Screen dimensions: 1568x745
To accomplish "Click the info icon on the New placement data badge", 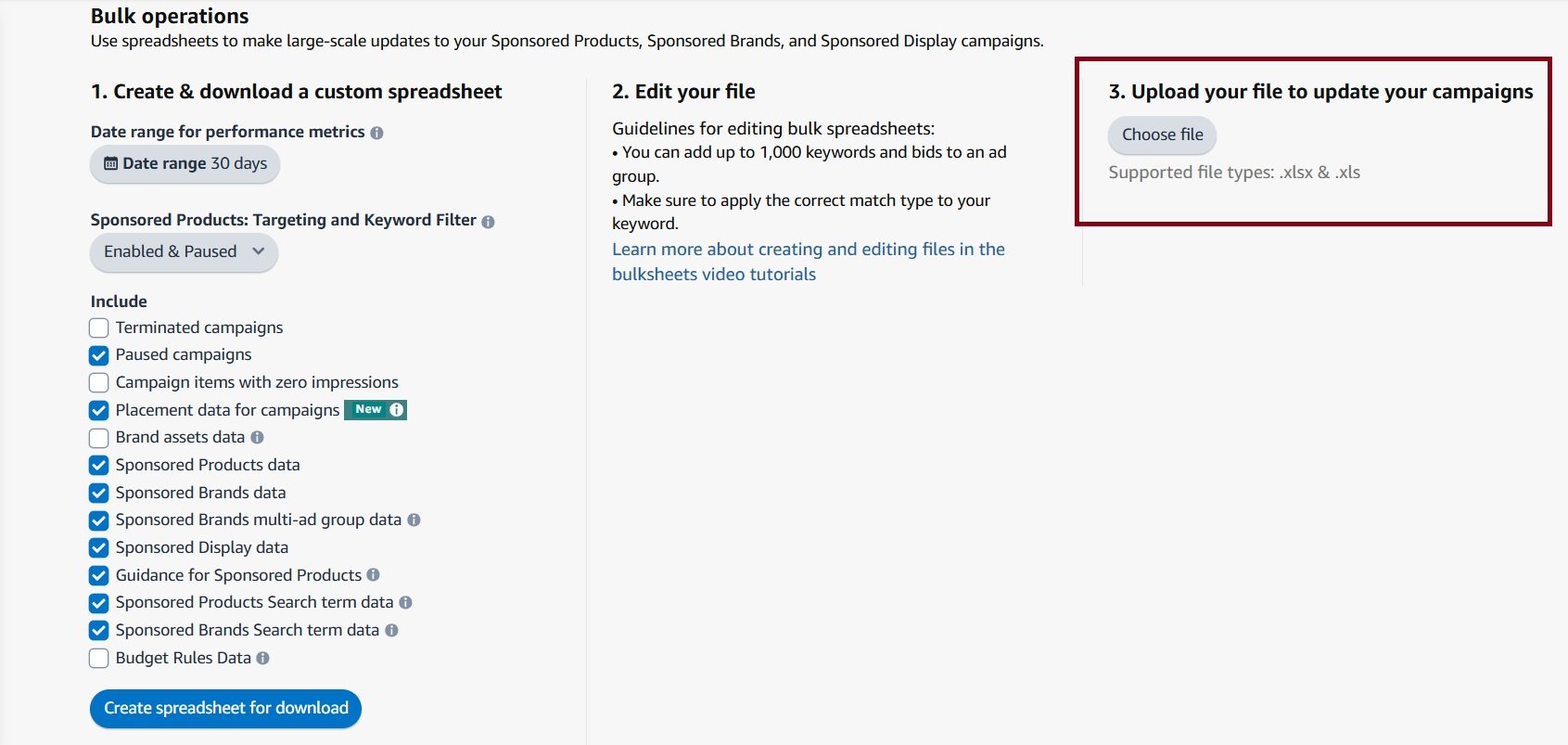I will point(396,409).
